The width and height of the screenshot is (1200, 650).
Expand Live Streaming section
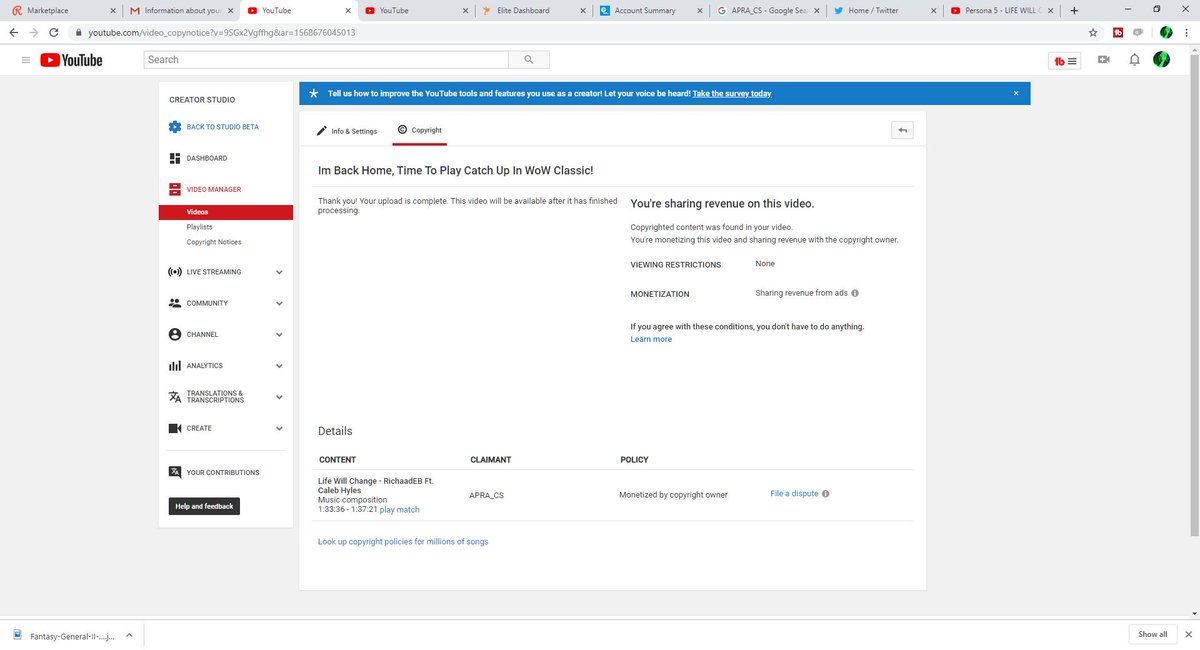tap(279, 272)
